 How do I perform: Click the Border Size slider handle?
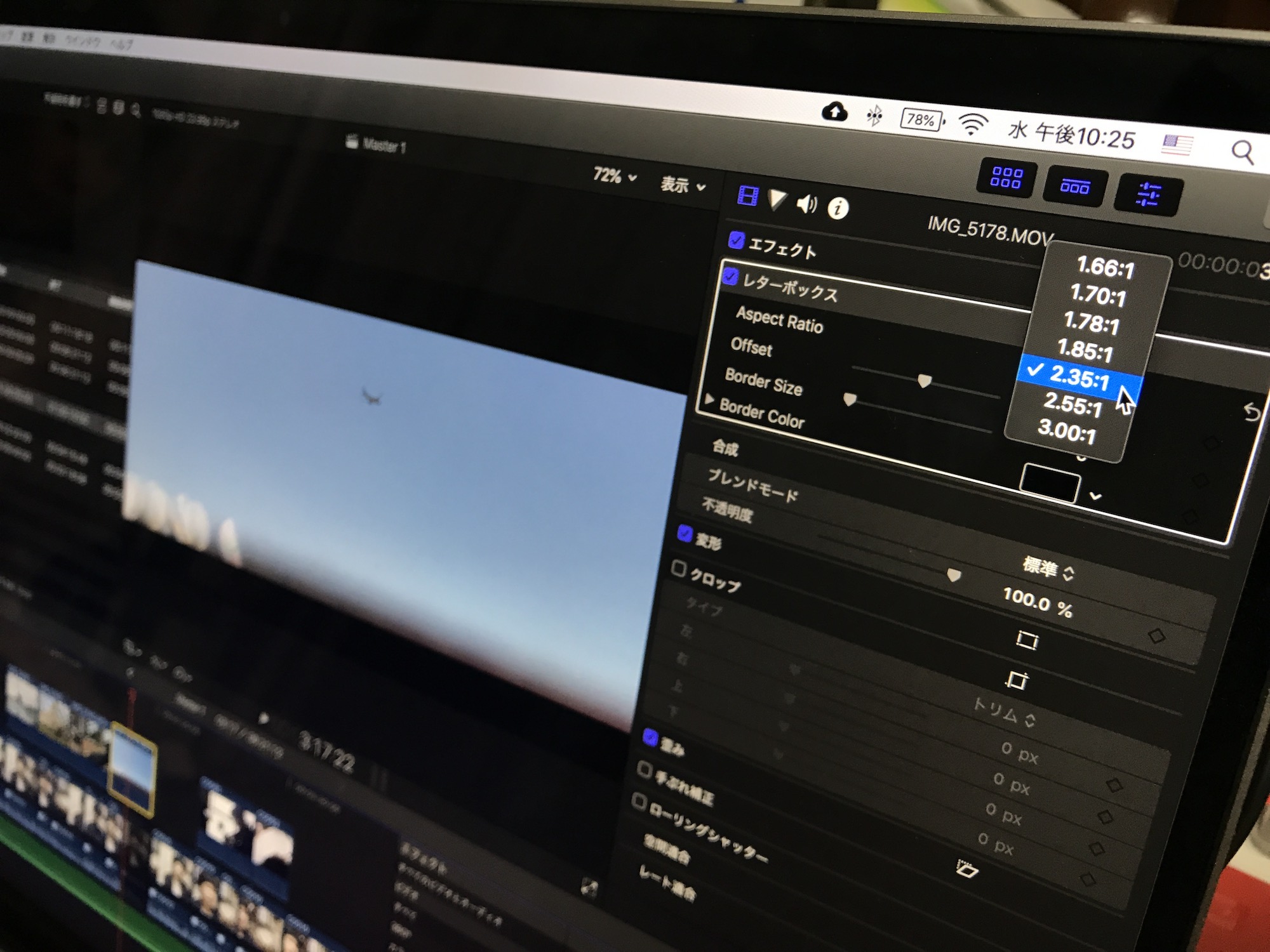(x=924, y=381)
